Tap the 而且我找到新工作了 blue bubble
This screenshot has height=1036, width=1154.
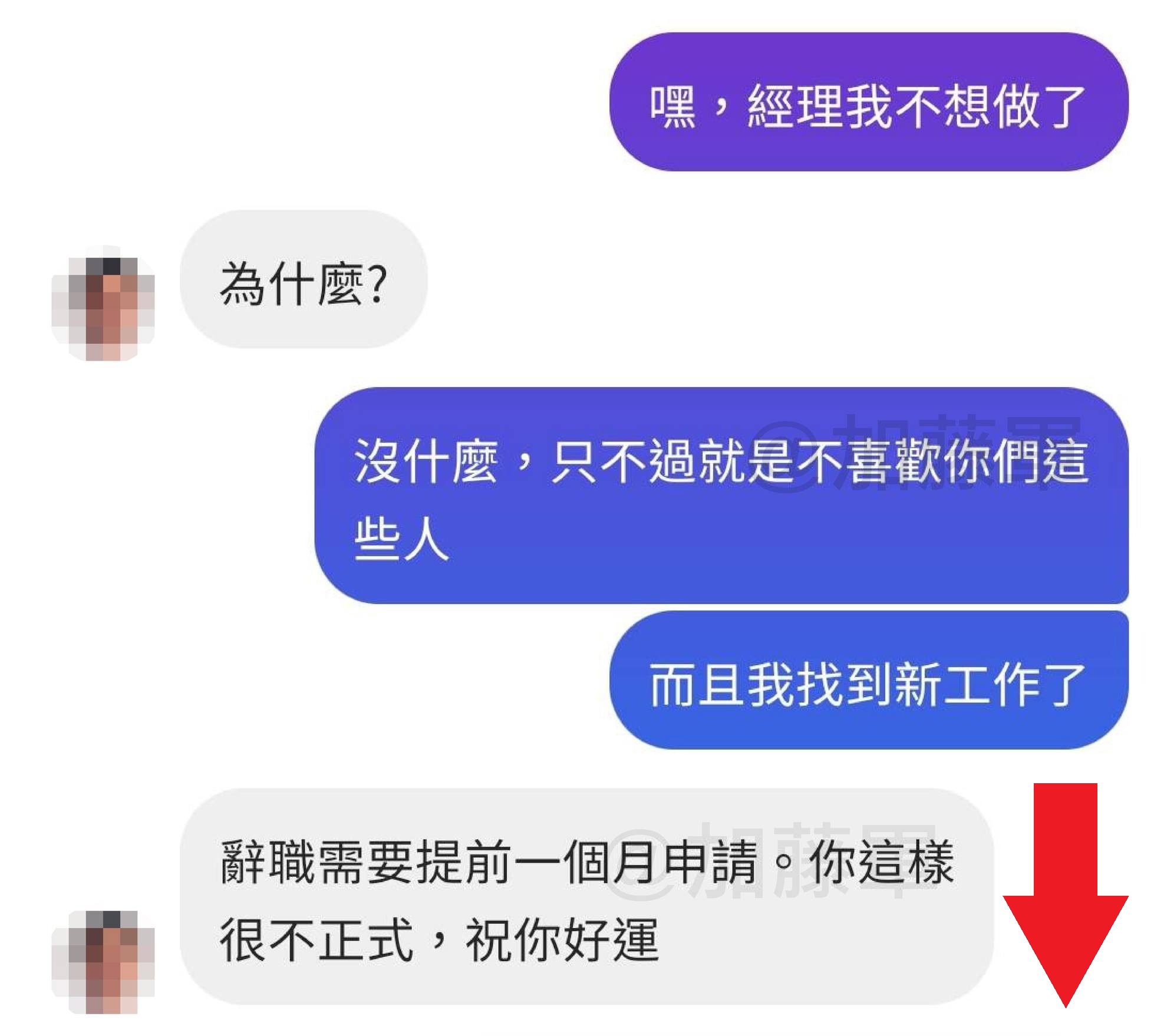coord(869,680)
